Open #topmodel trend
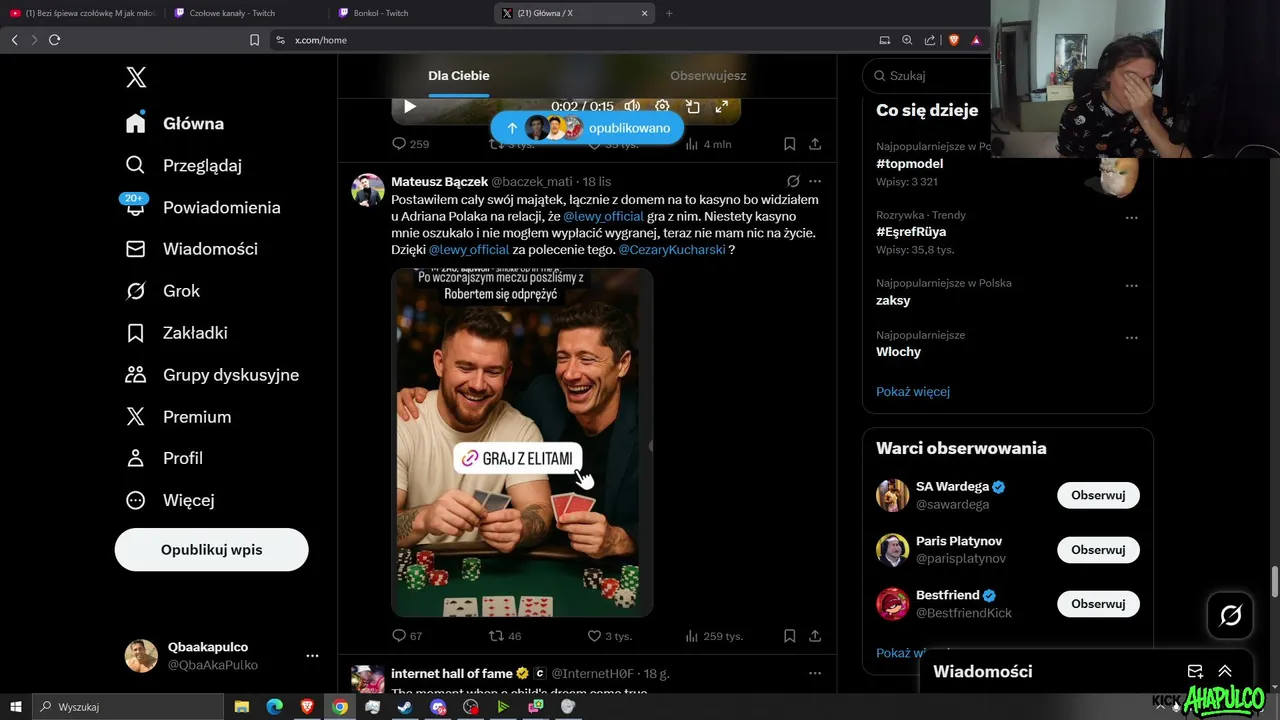This screenshot has height=720, width=1280. tap(909, 164)
